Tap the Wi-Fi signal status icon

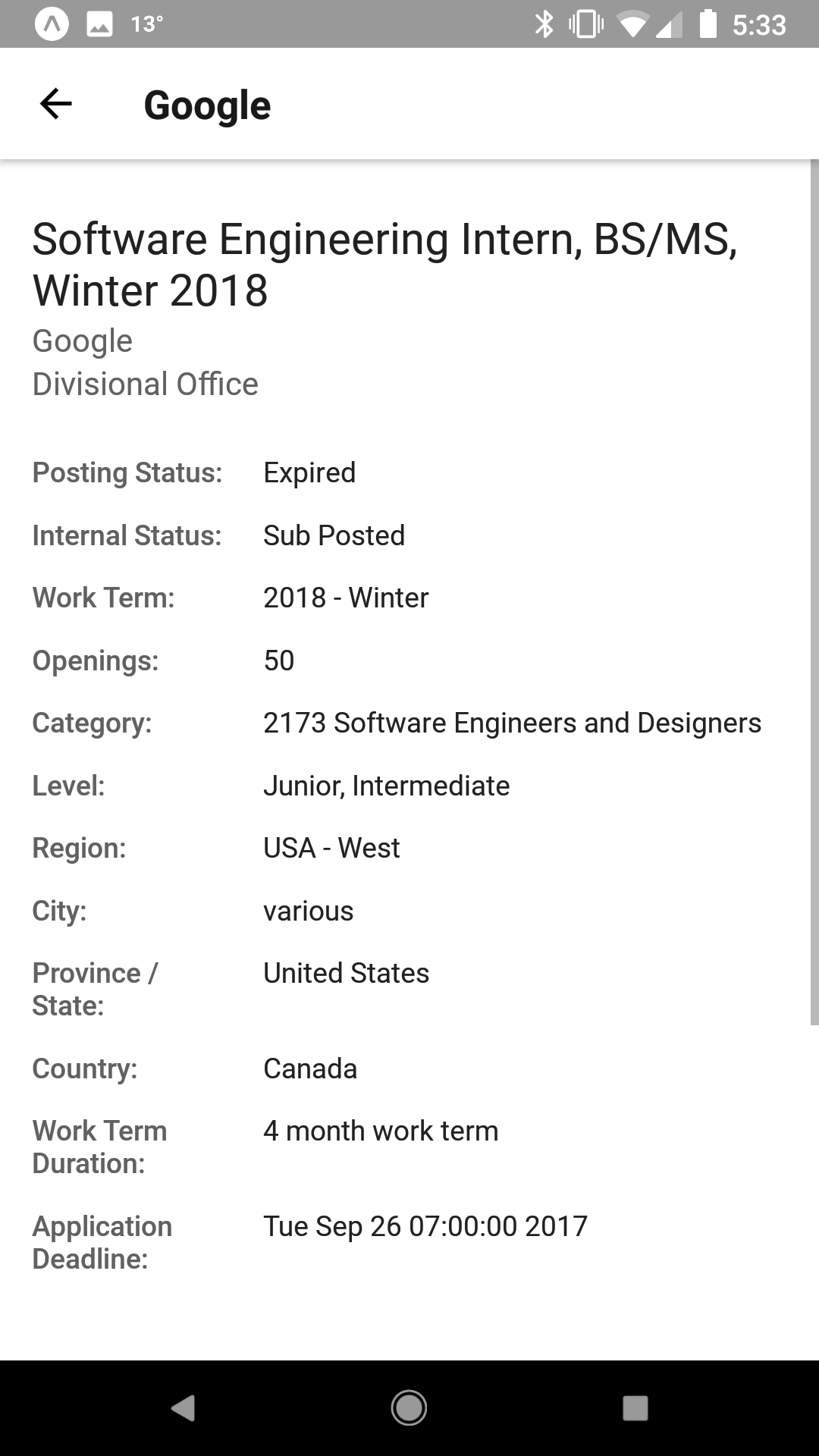631,25
